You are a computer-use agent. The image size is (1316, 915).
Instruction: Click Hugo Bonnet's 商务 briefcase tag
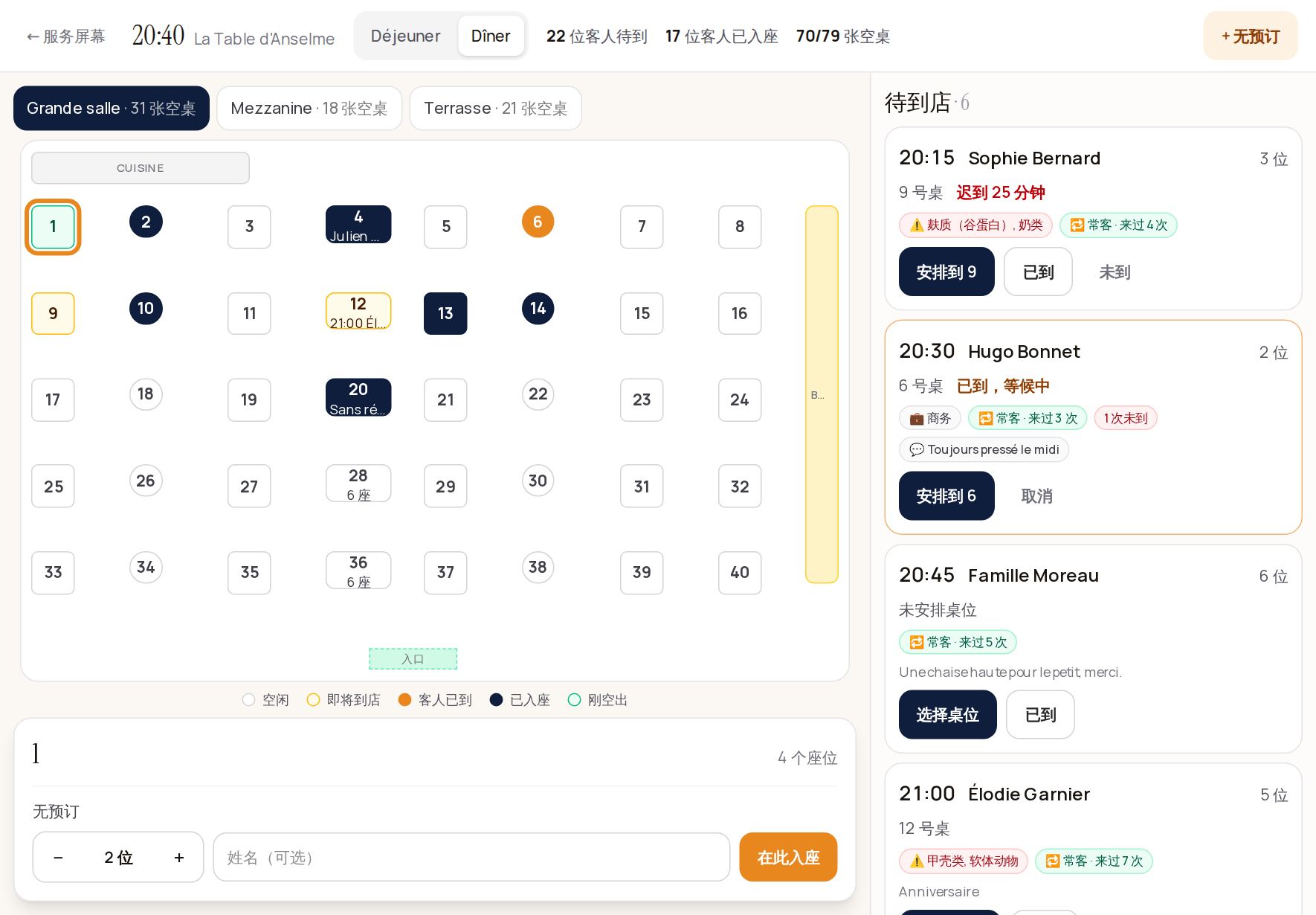(930, 418)
